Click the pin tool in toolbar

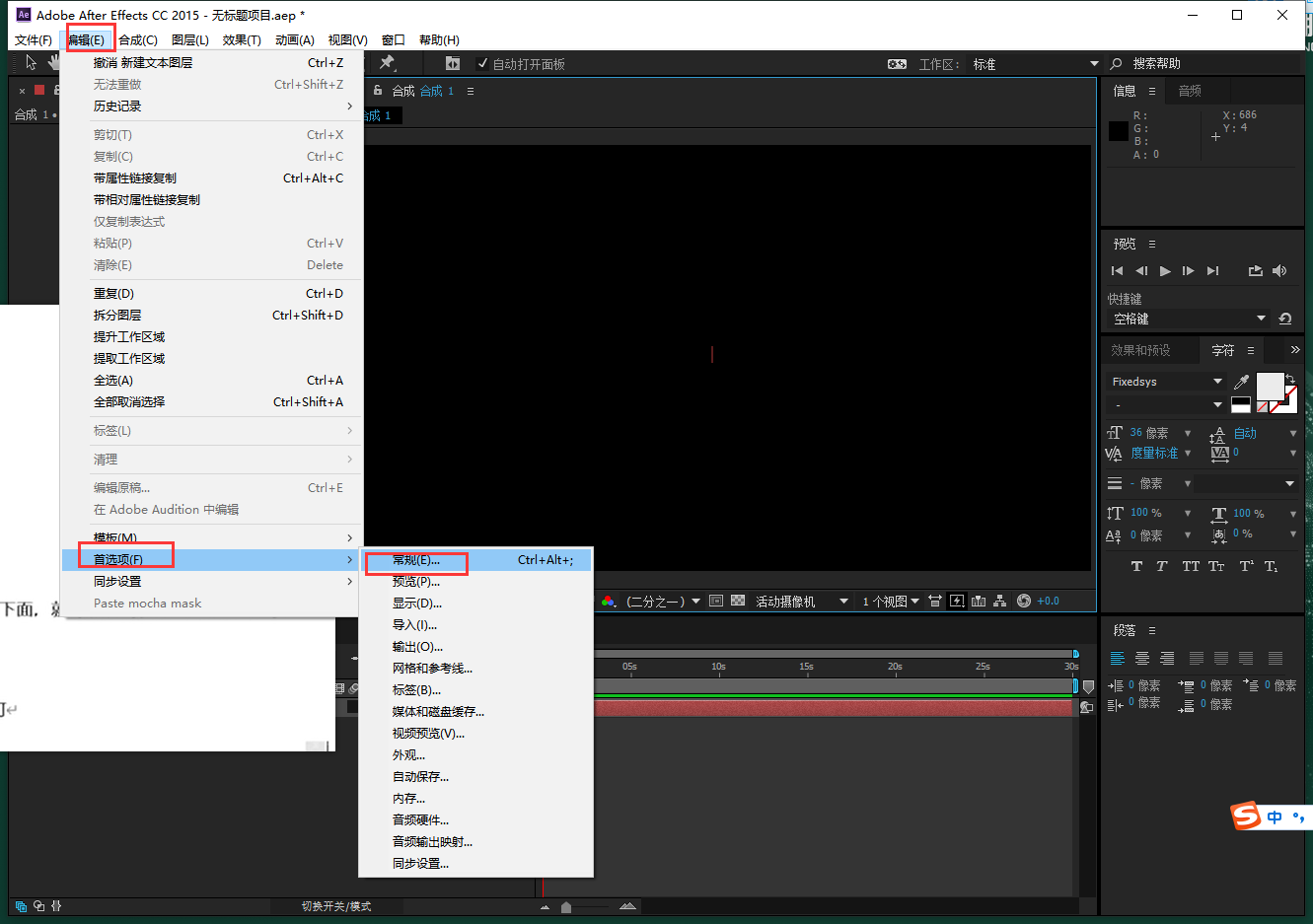pos(388,63)
